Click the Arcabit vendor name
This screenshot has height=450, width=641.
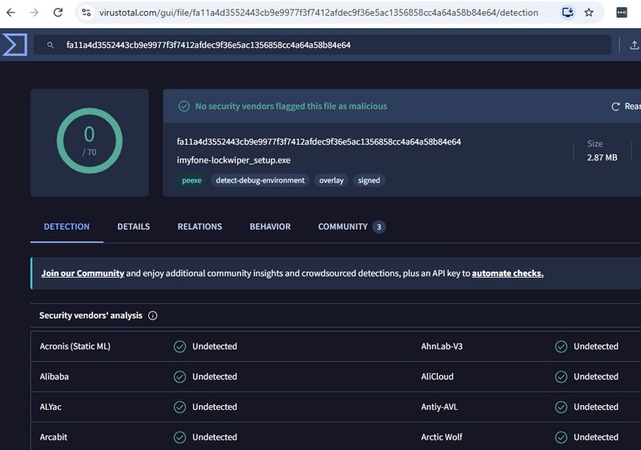(x=54, y=437)
